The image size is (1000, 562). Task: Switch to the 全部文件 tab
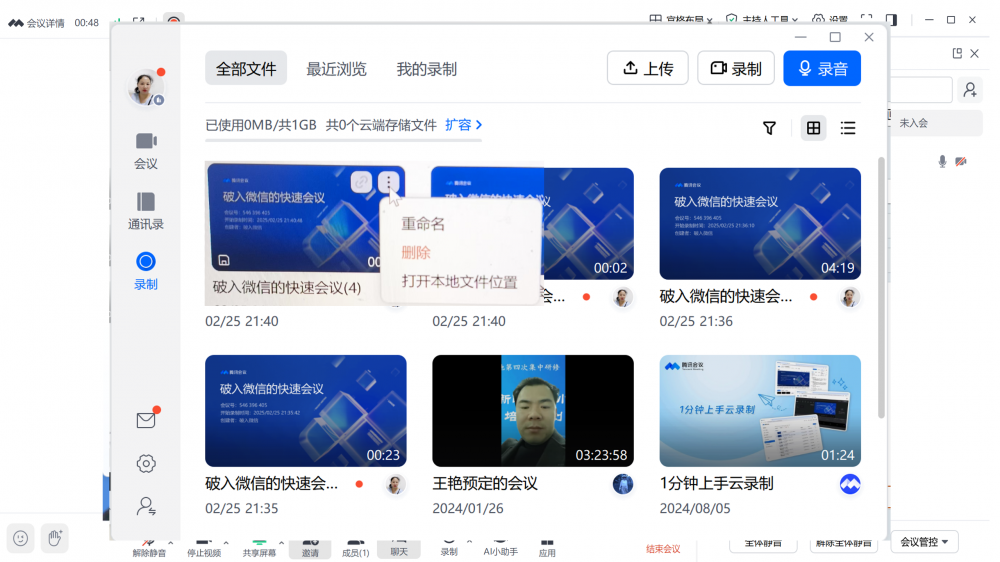coord(246,68)
